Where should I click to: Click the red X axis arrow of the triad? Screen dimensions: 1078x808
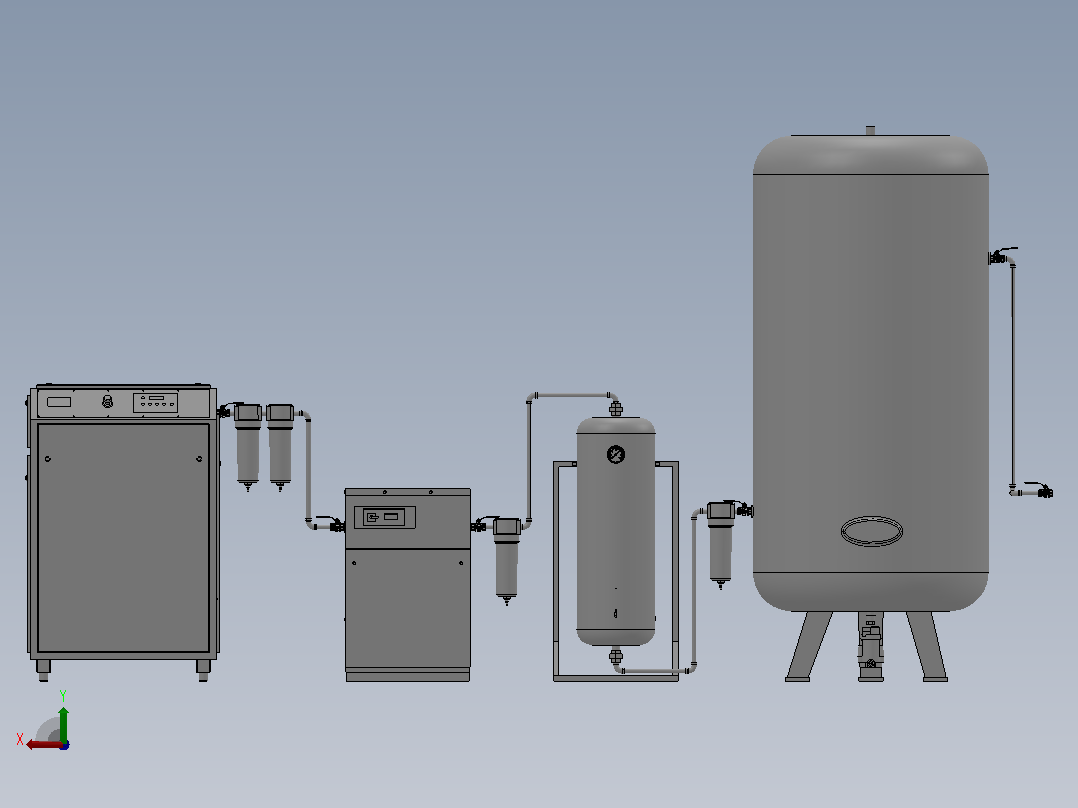point(43,745)
